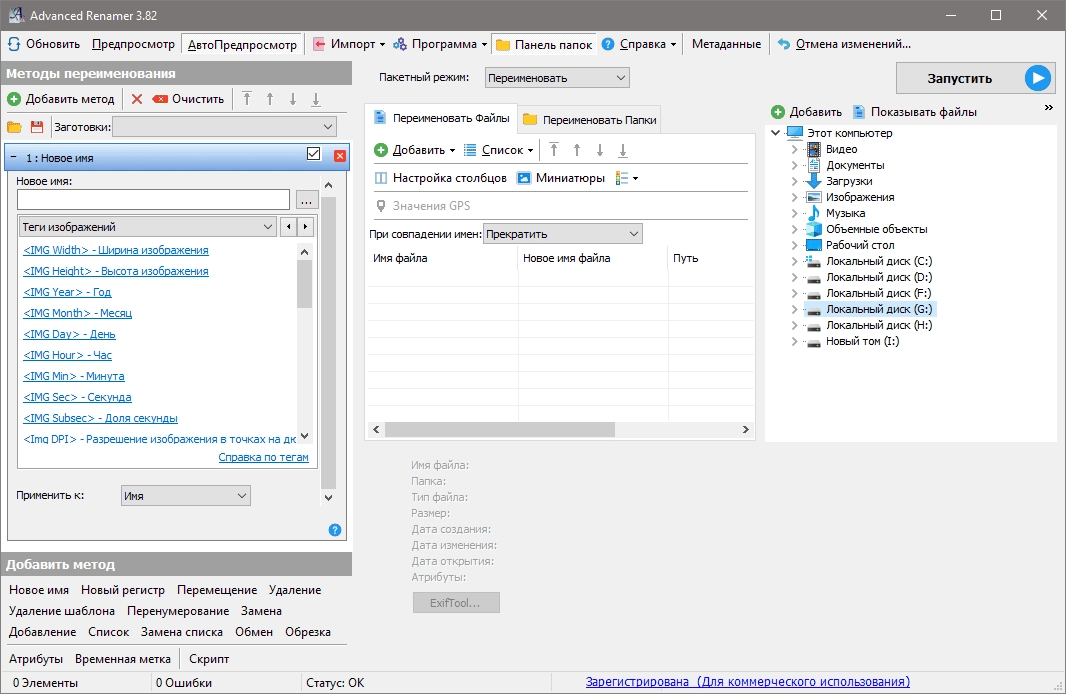Viewport: 1066px width, 694px height.
Task: Open preset folder icon near Заготовки
Action: coord(14,127)
